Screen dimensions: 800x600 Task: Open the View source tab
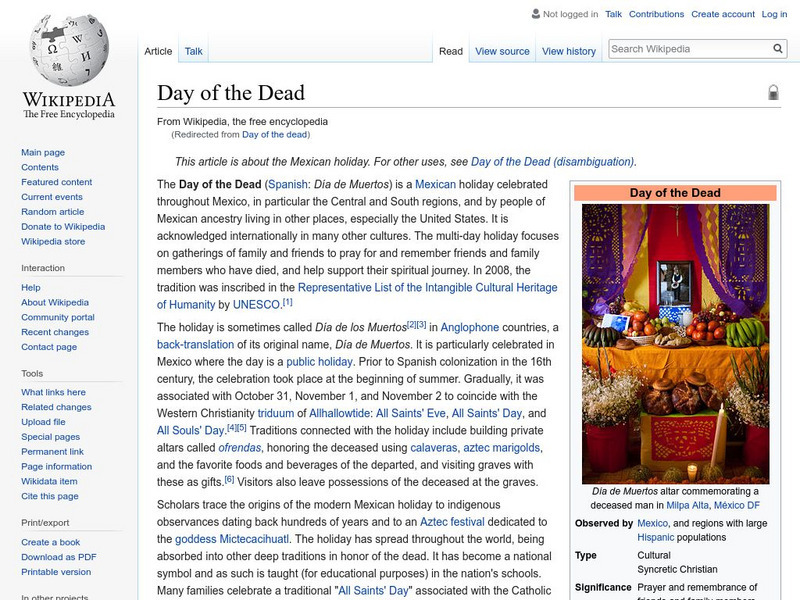pos(502,51)
